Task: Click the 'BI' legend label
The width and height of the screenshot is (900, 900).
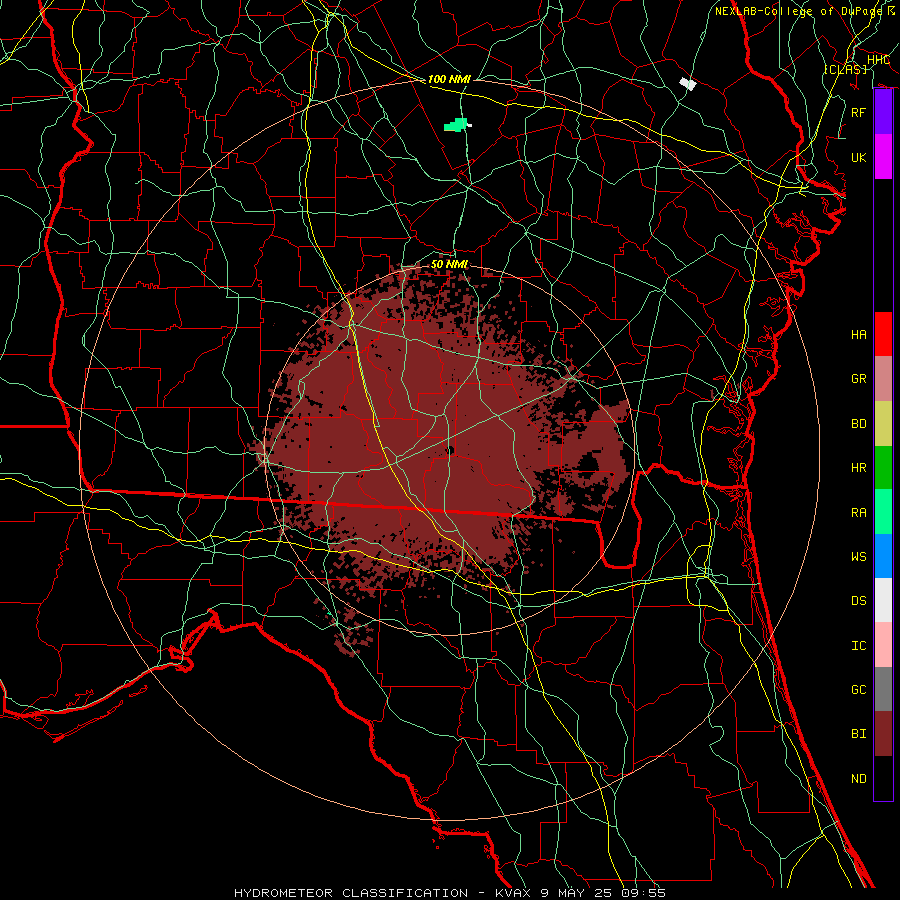Action: (x=859, y=734)
